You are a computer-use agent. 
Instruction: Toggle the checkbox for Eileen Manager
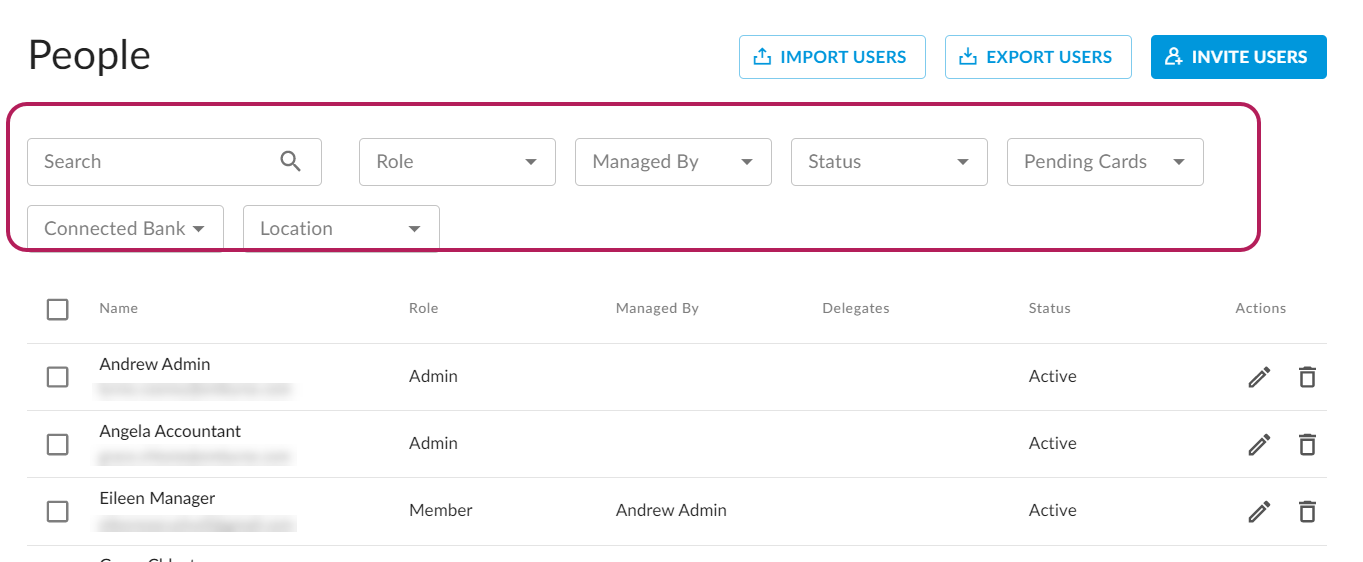pyautogui.click(x=58, y=511)
